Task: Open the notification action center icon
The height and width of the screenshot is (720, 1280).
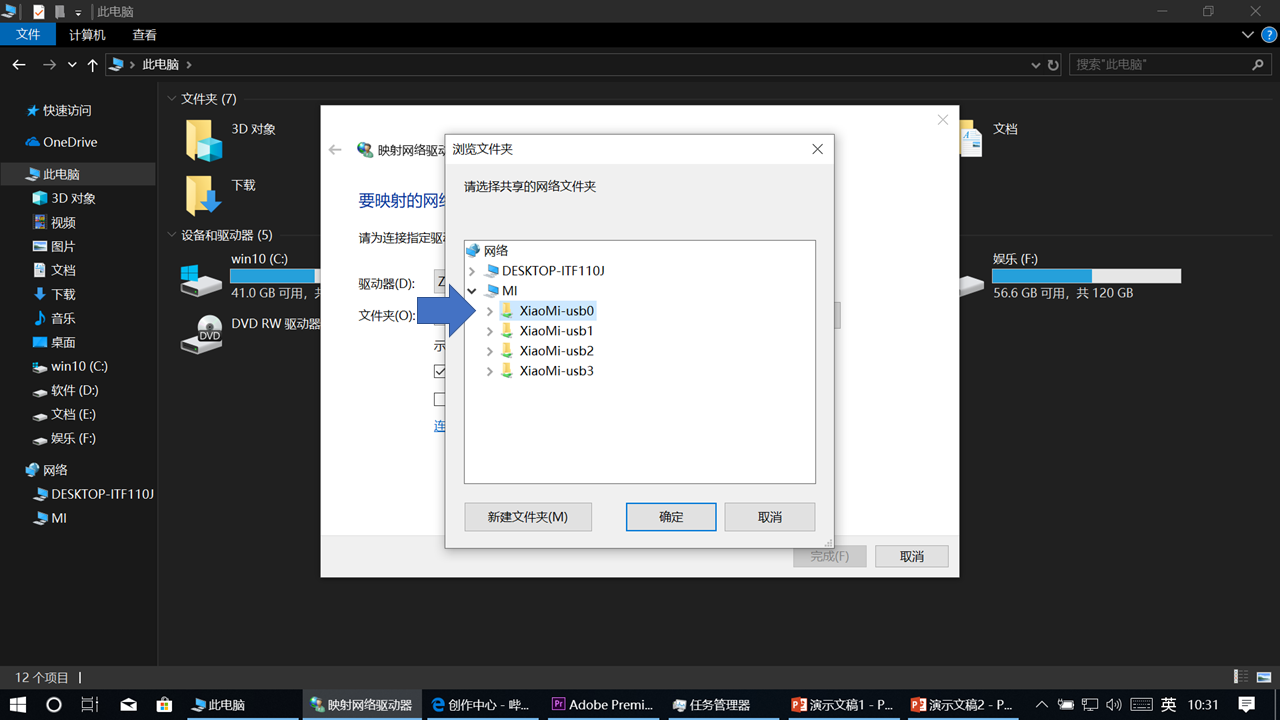Action: (1246, 705)
